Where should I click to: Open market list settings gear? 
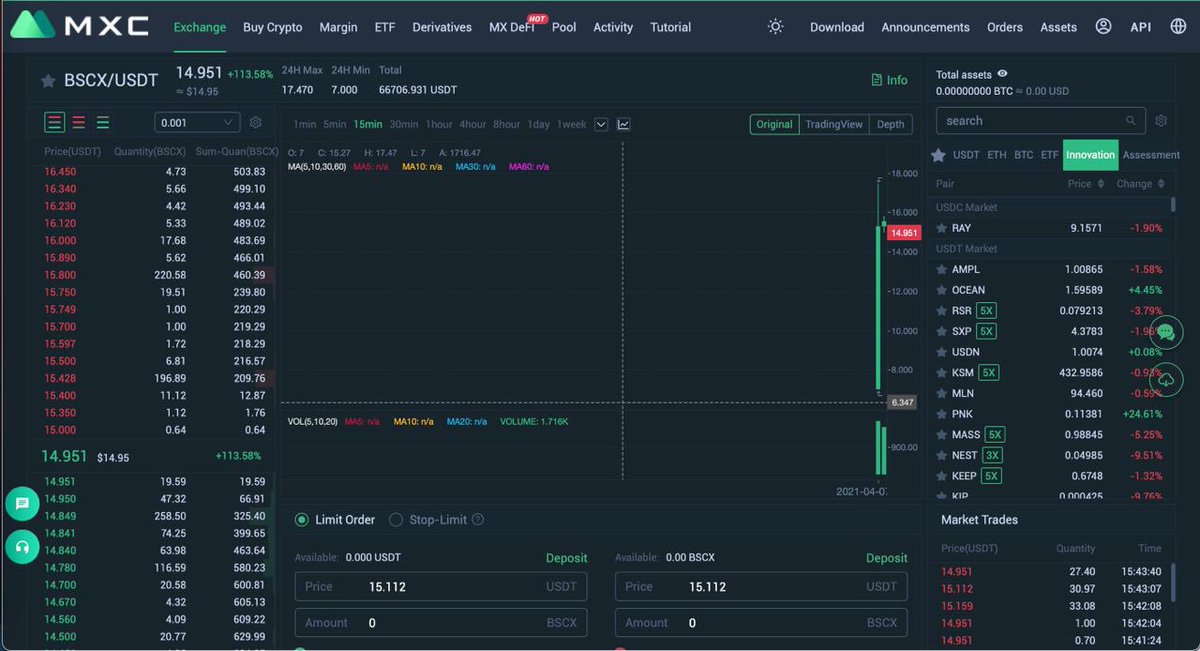point(1161,121)
